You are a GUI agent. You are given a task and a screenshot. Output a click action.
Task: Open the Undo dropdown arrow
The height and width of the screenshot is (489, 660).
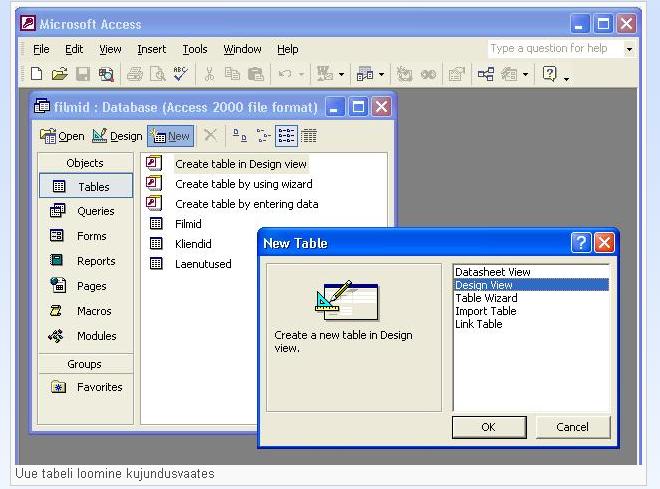pos(301,74)
